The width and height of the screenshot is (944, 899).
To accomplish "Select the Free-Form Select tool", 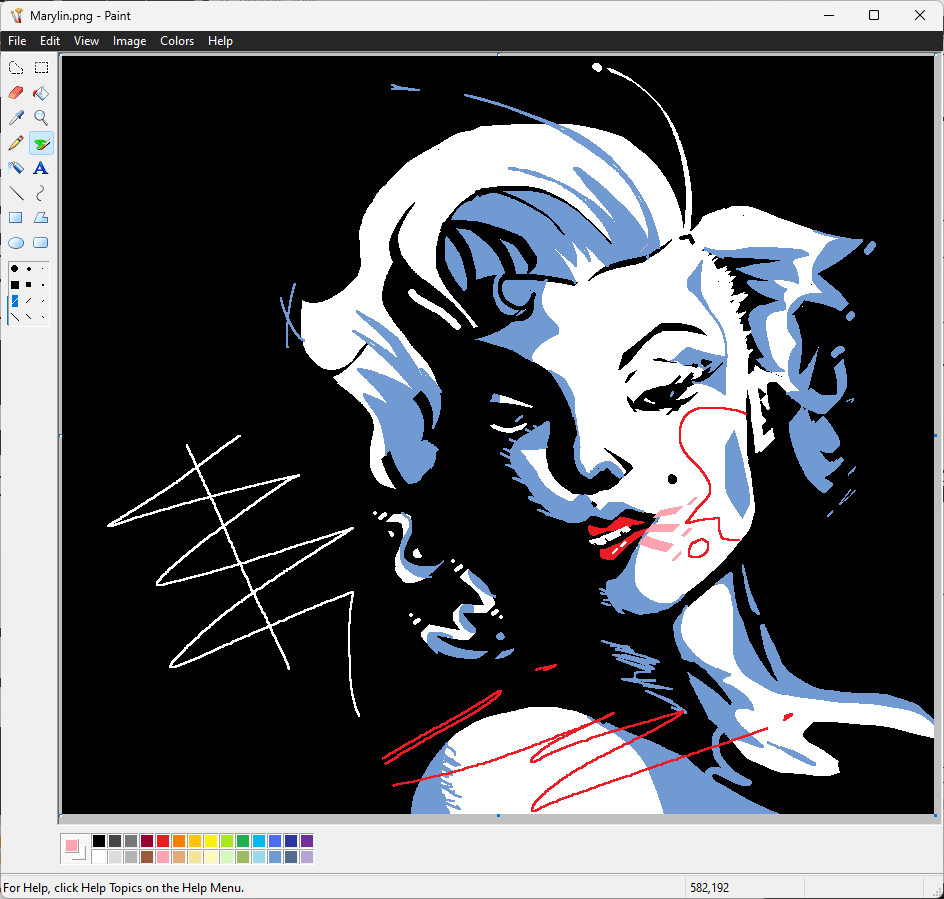I will [16, 68].
